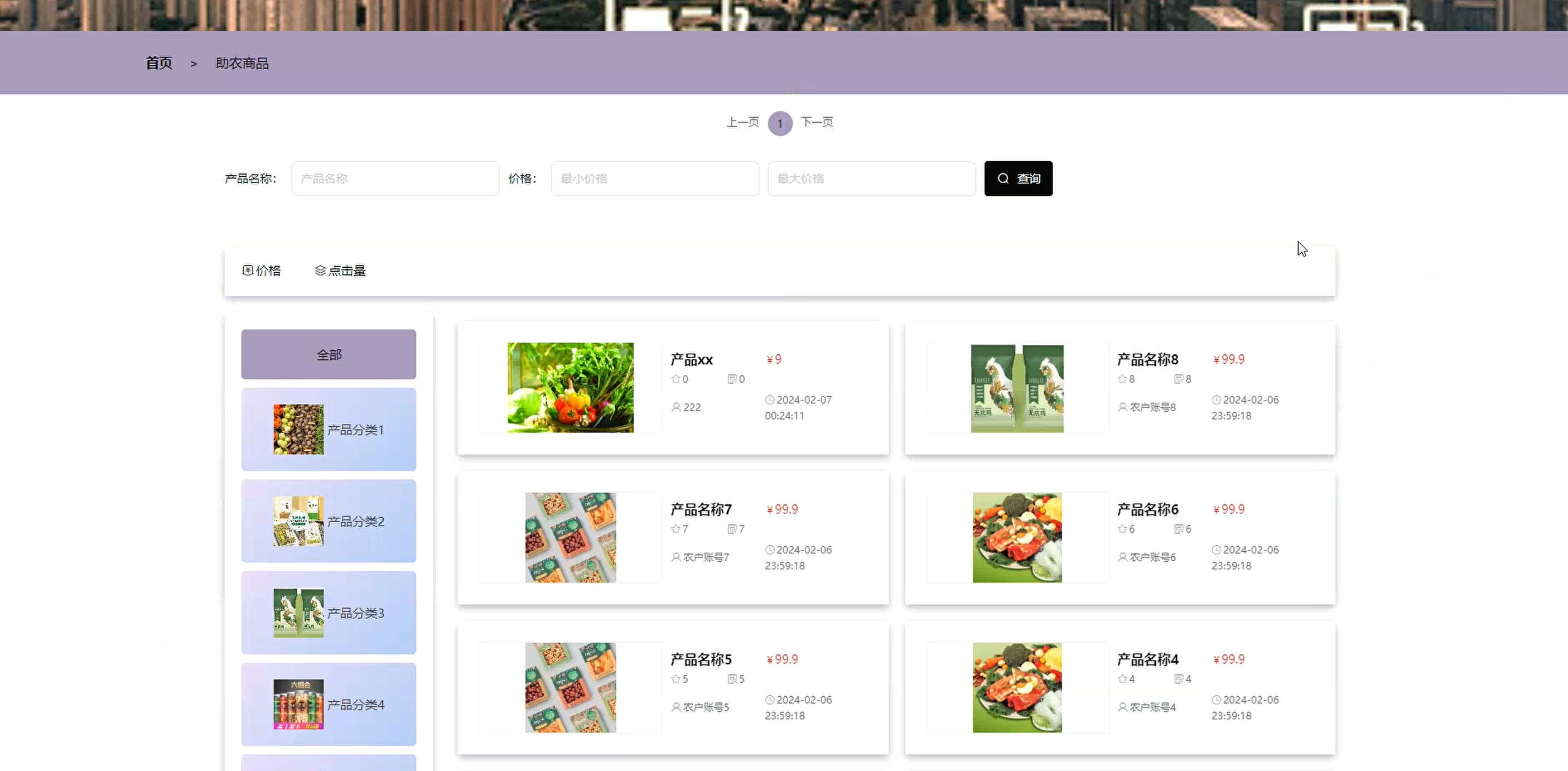The width and height of the screenshot is (1568, 771).
Task: Open 产品名称5 product image
Action: tap(570, 687)
